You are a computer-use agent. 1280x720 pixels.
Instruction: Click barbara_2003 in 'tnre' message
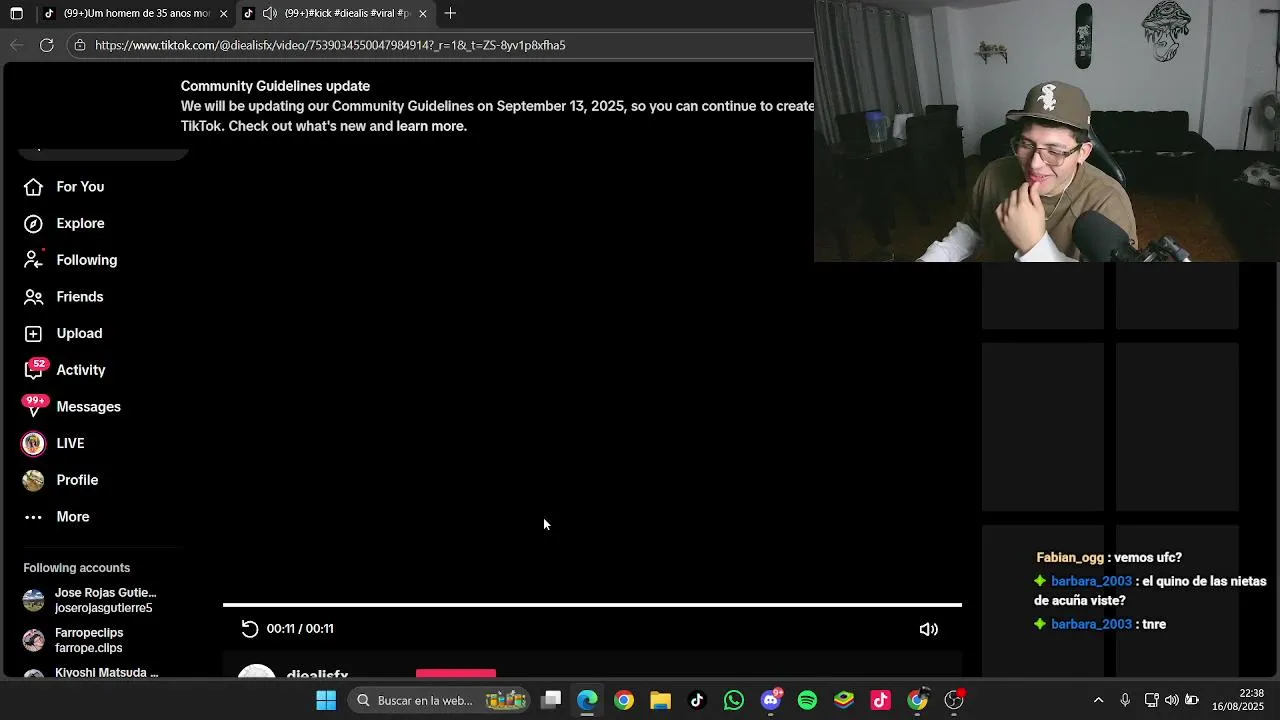coord(1091,624)
